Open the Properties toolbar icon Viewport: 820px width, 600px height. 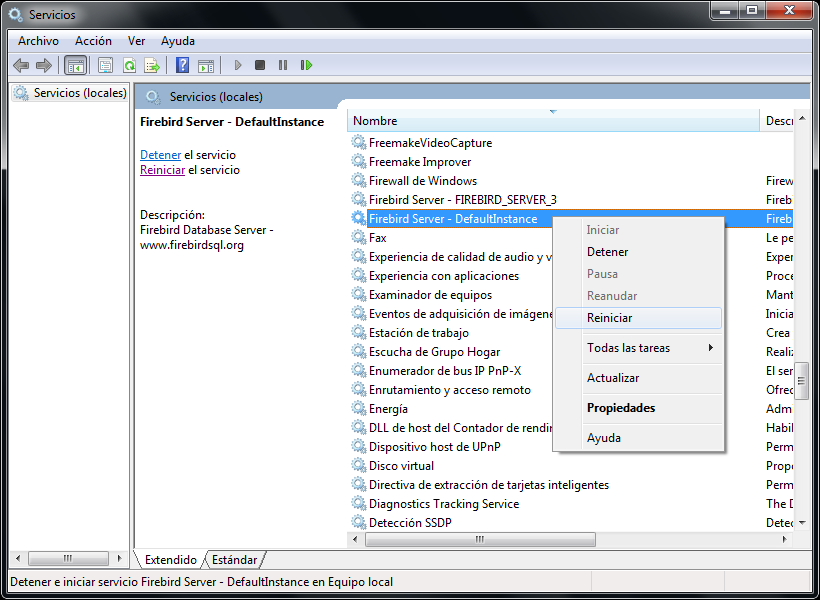tap(105, 65)
